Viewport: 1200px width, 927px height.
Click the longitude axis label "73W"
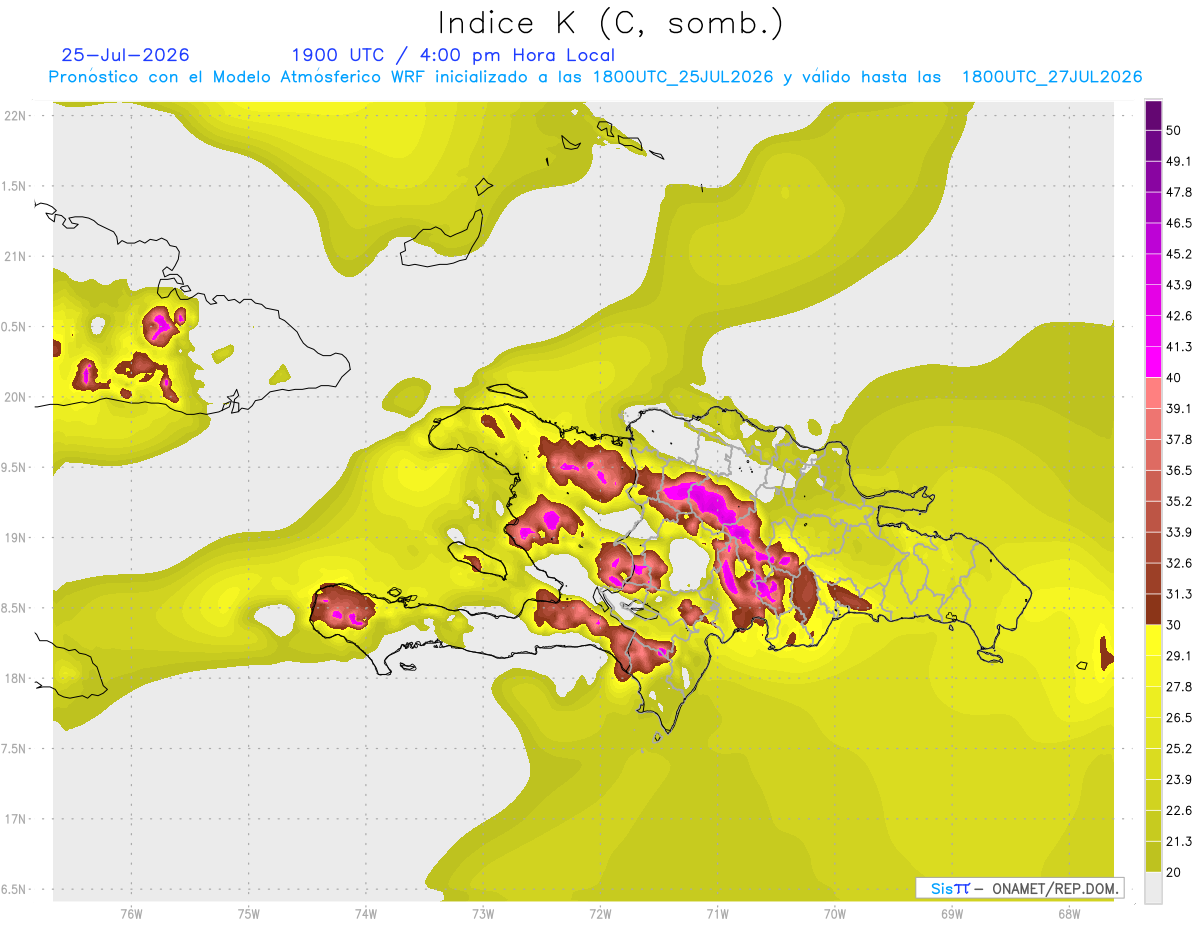point(483,914)
